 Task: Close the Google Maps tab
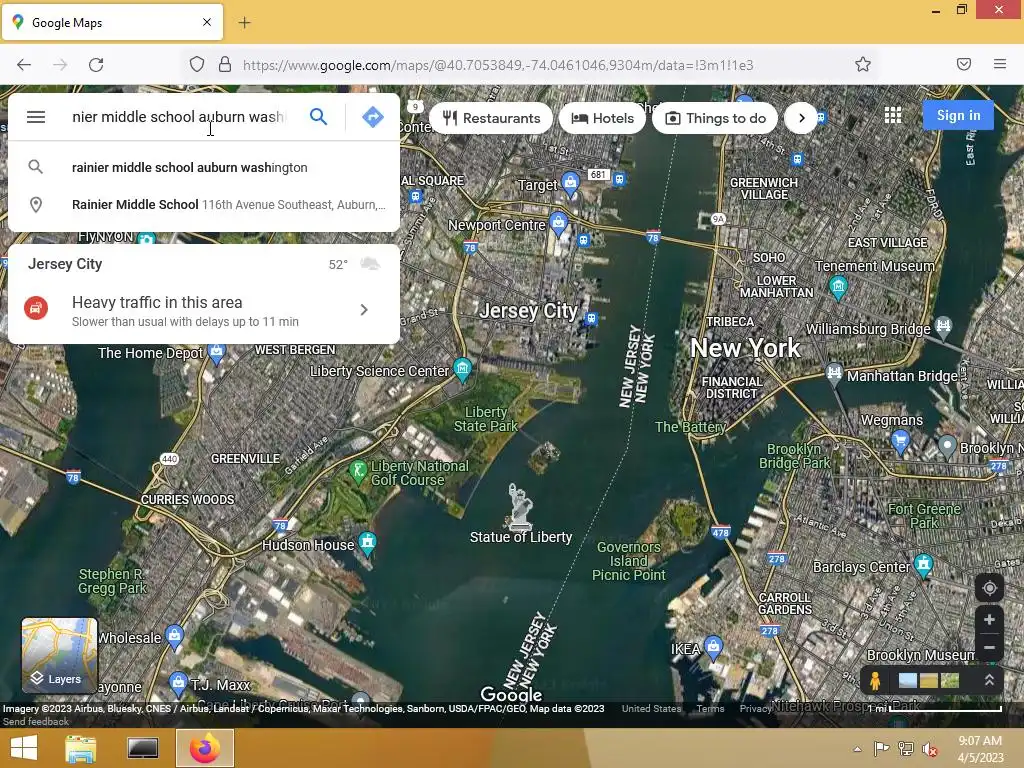click(x=207, y=22)
